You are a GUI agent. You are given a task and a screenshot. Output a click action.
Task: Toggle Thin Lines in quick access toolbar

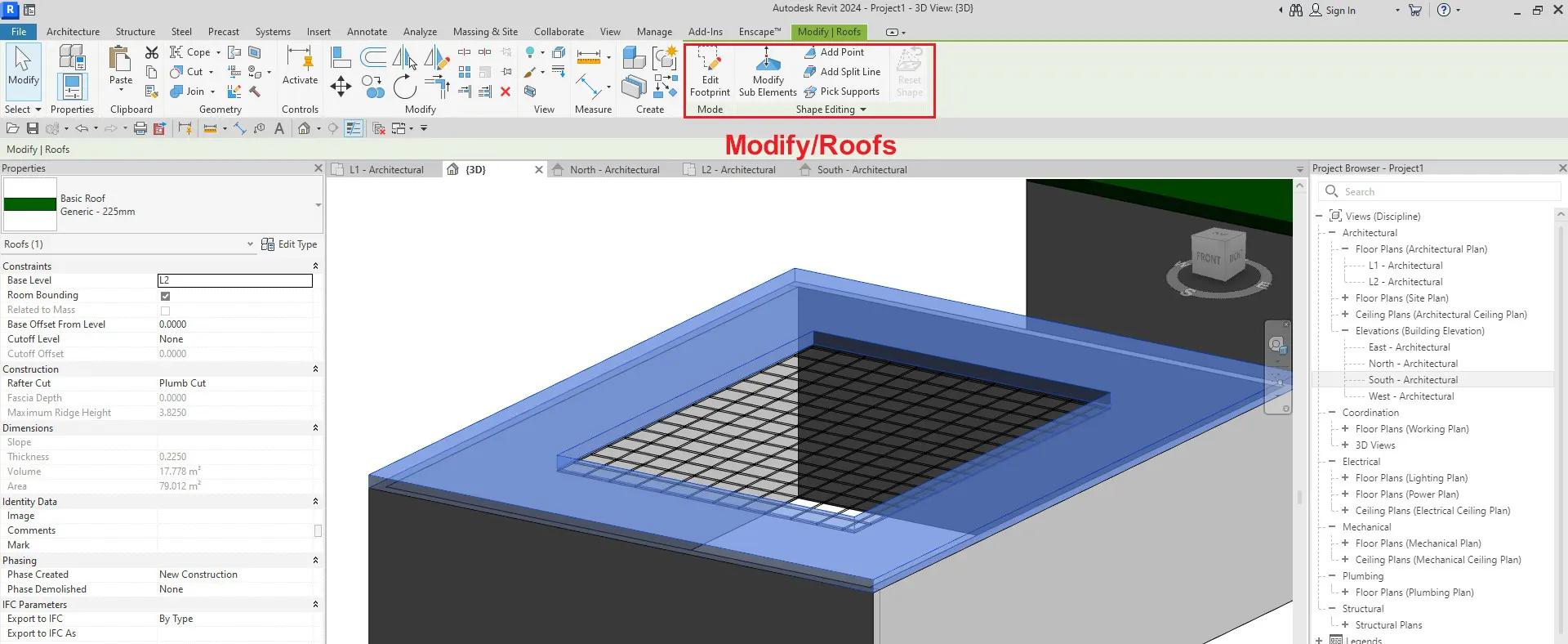point(354,128)
